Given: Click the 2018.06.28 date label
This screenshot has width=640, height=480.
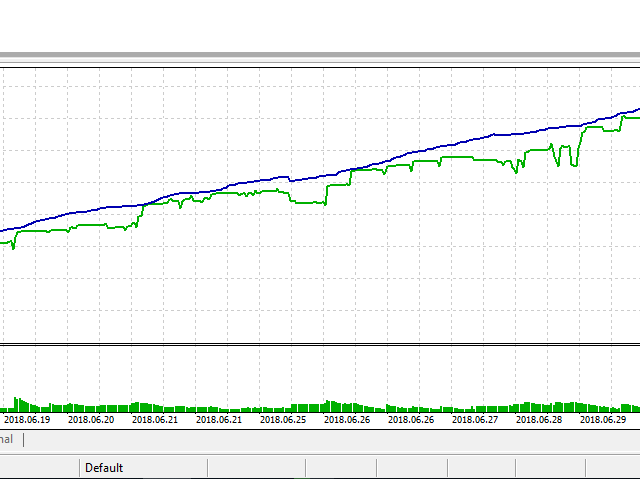Looking at the screenshot, I should pyautogui.click(x=540, y=420).
